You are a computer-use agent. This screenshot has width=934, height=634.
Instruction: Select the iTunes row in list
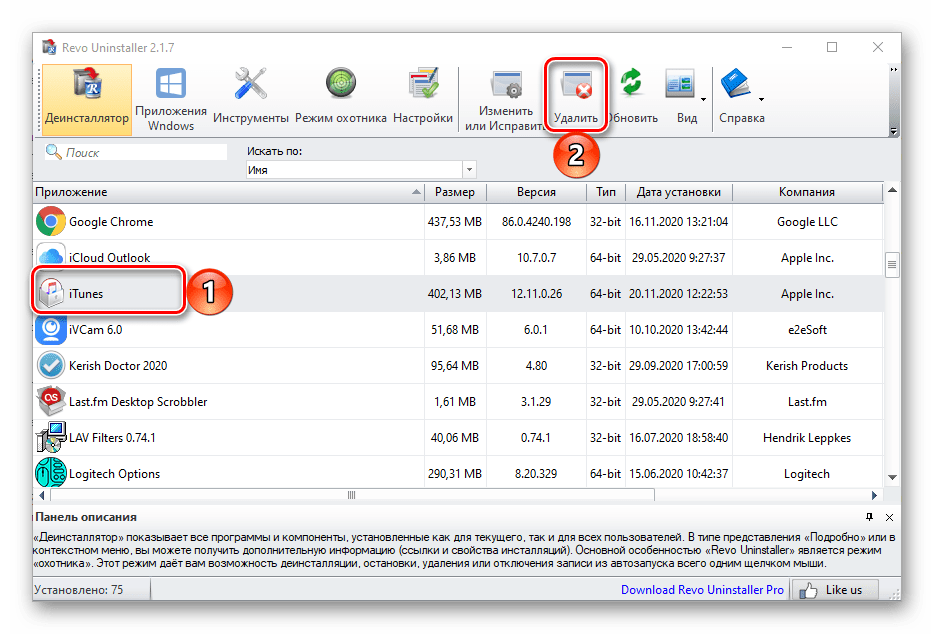tap(86, 294)
